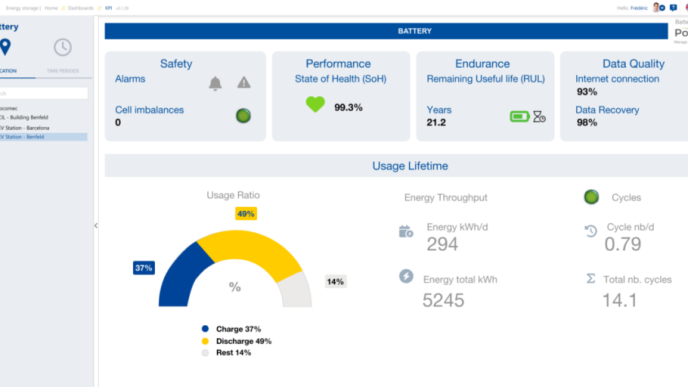
Task: Toggle Discharge 49% legend entry
Action: tap(236, 341)
